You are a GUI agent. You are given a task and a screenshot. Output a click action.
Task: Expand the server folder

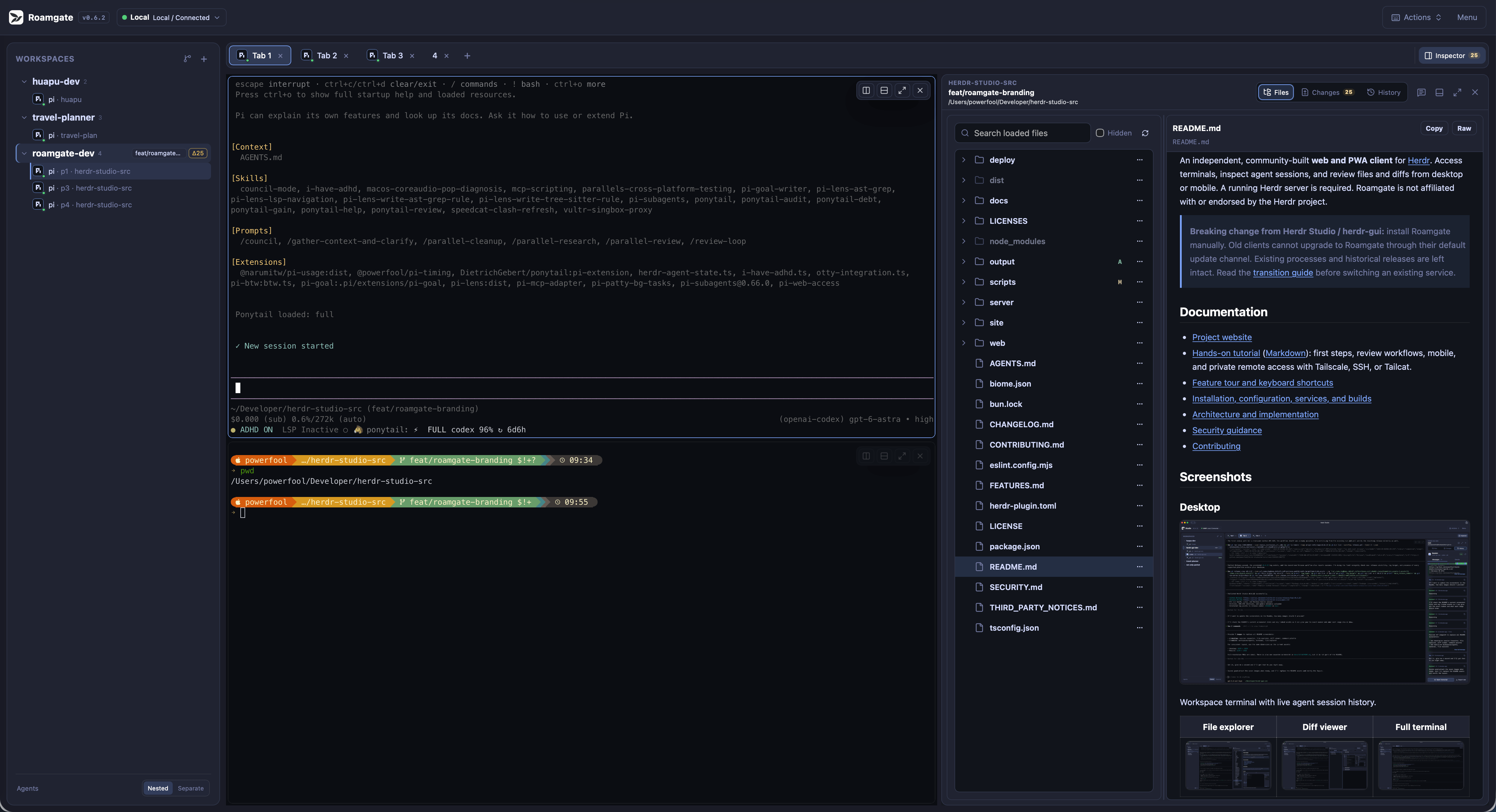pos(964,302)
